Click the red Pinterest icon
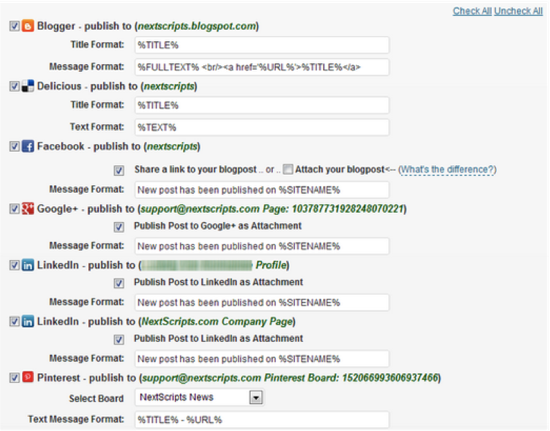 point(28,377)
